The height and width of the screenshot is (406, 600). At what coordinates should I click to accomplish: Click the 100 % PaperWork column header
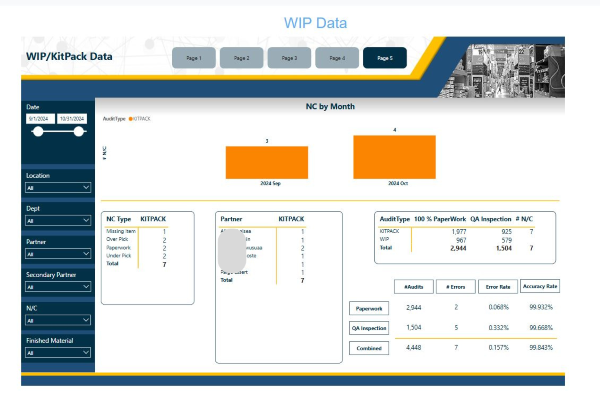[440, 219]
